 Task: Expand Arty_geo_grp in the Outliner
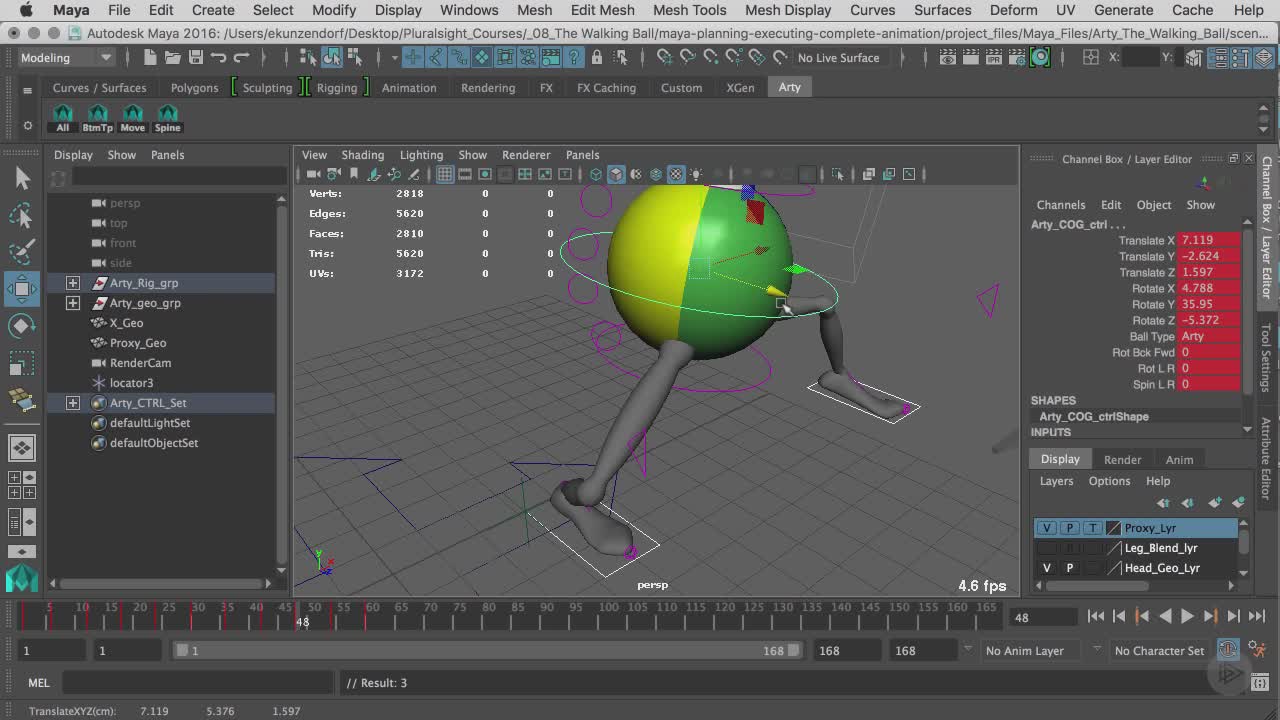[x=73, y=303]
